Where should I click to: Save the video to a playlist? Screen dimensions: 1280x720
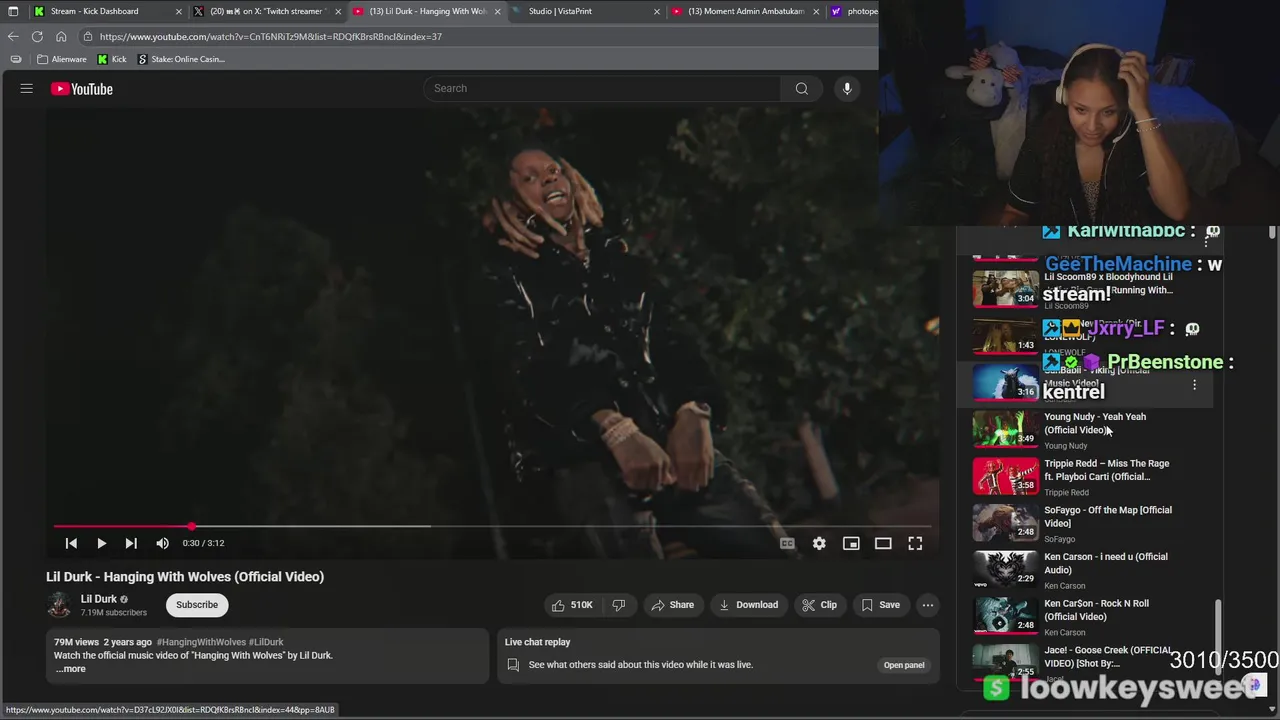click(881, 605)
